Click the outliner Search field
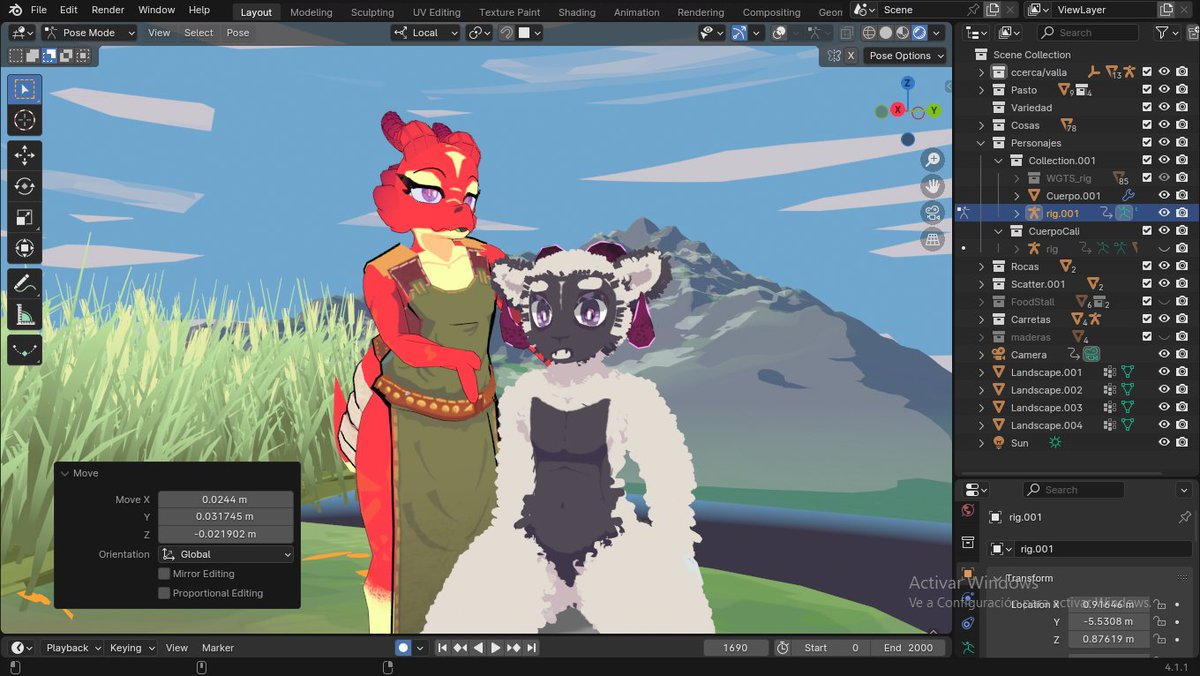Screen dimensions: 1200x676 (x=1090, y=33)
